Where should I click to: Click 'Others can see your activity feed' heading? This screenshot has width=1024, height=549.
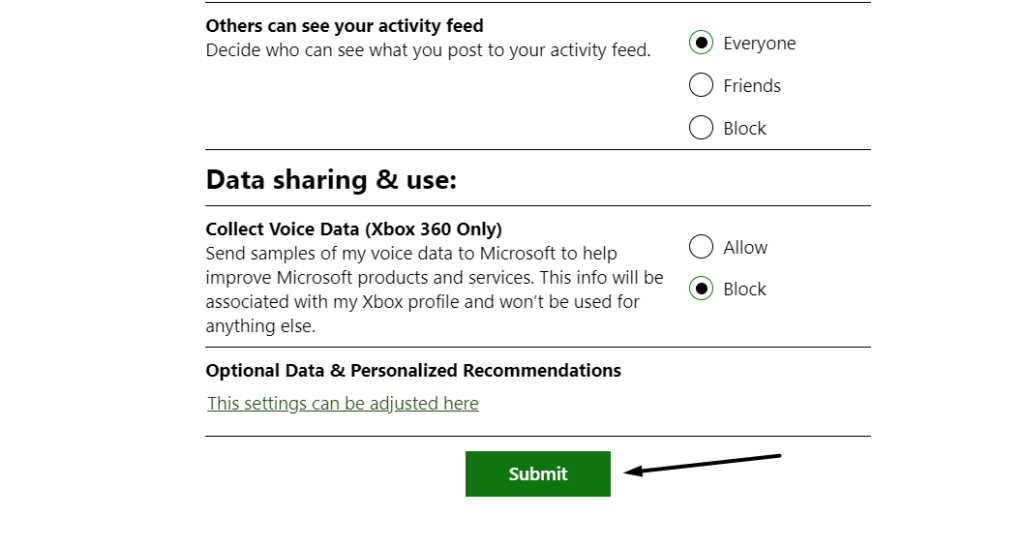point(344,26)
